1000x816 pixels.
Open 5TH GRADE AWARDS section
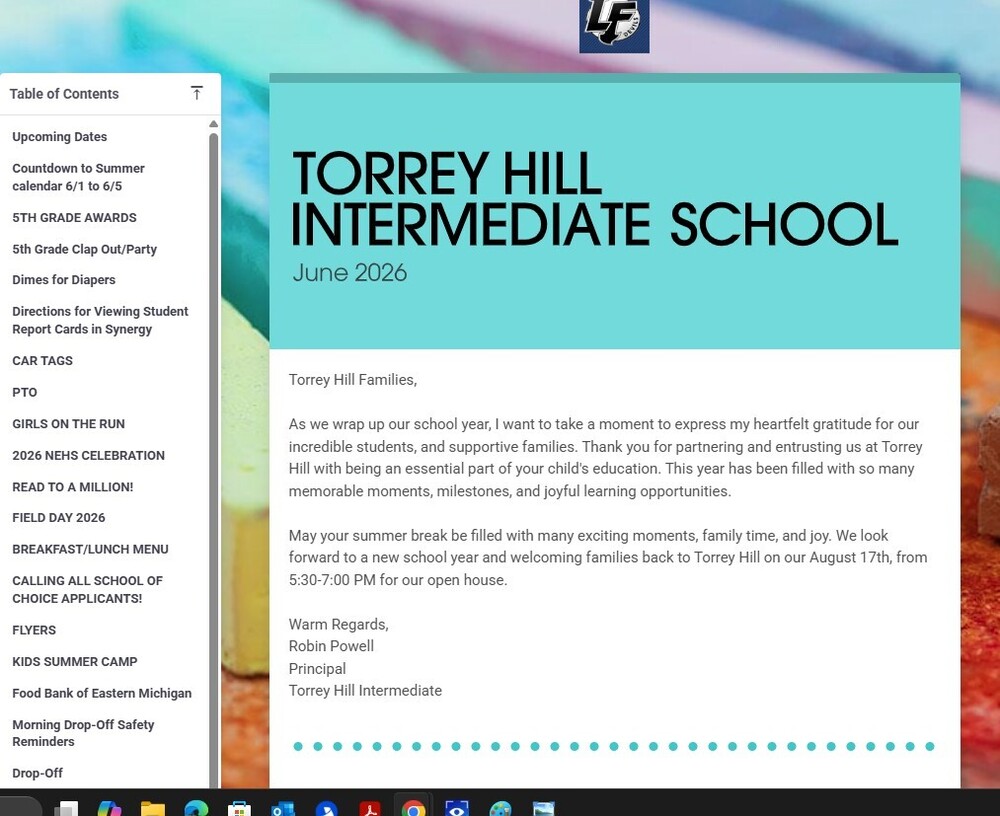tap(74, 218)
